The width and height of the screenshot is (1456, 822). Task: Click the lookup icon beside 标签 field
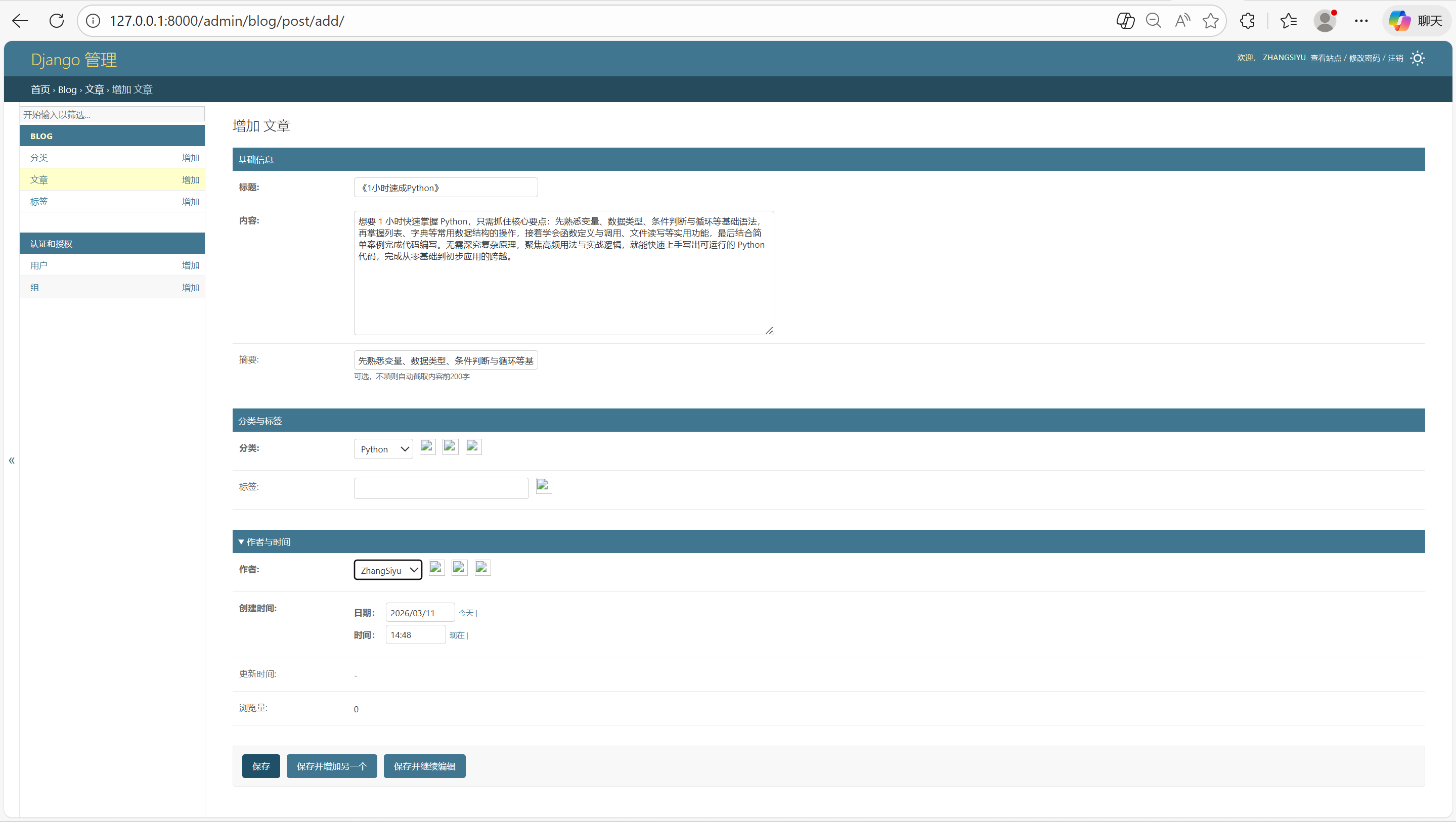(x=544, y=486)
